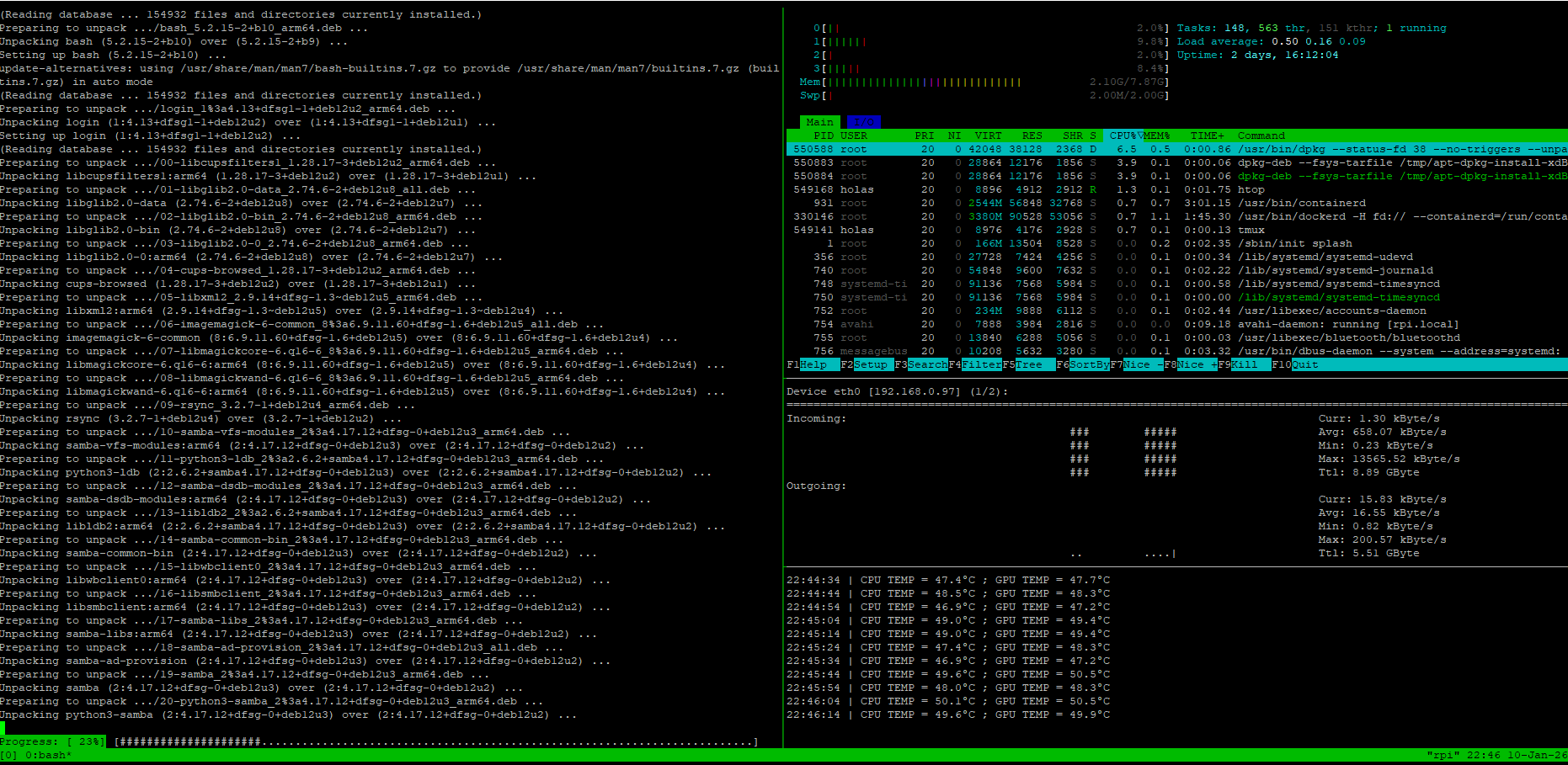The width and height of the screenshot is (1568, 765).
Task: Sort by the PID column header
Action: tap(823, 135)
